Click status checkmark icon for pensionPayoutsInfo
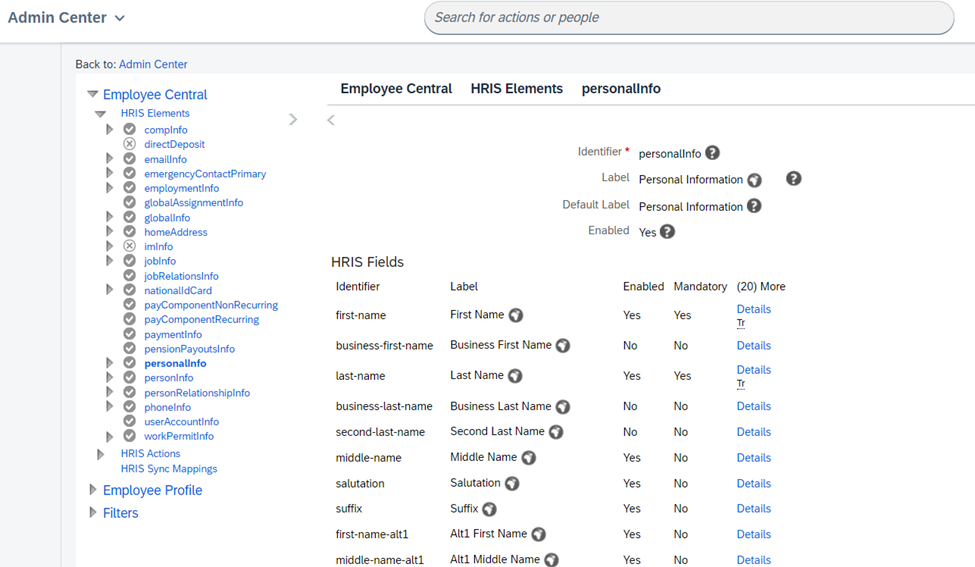Viewport: 975px width, 567px height. coord(129,348)
